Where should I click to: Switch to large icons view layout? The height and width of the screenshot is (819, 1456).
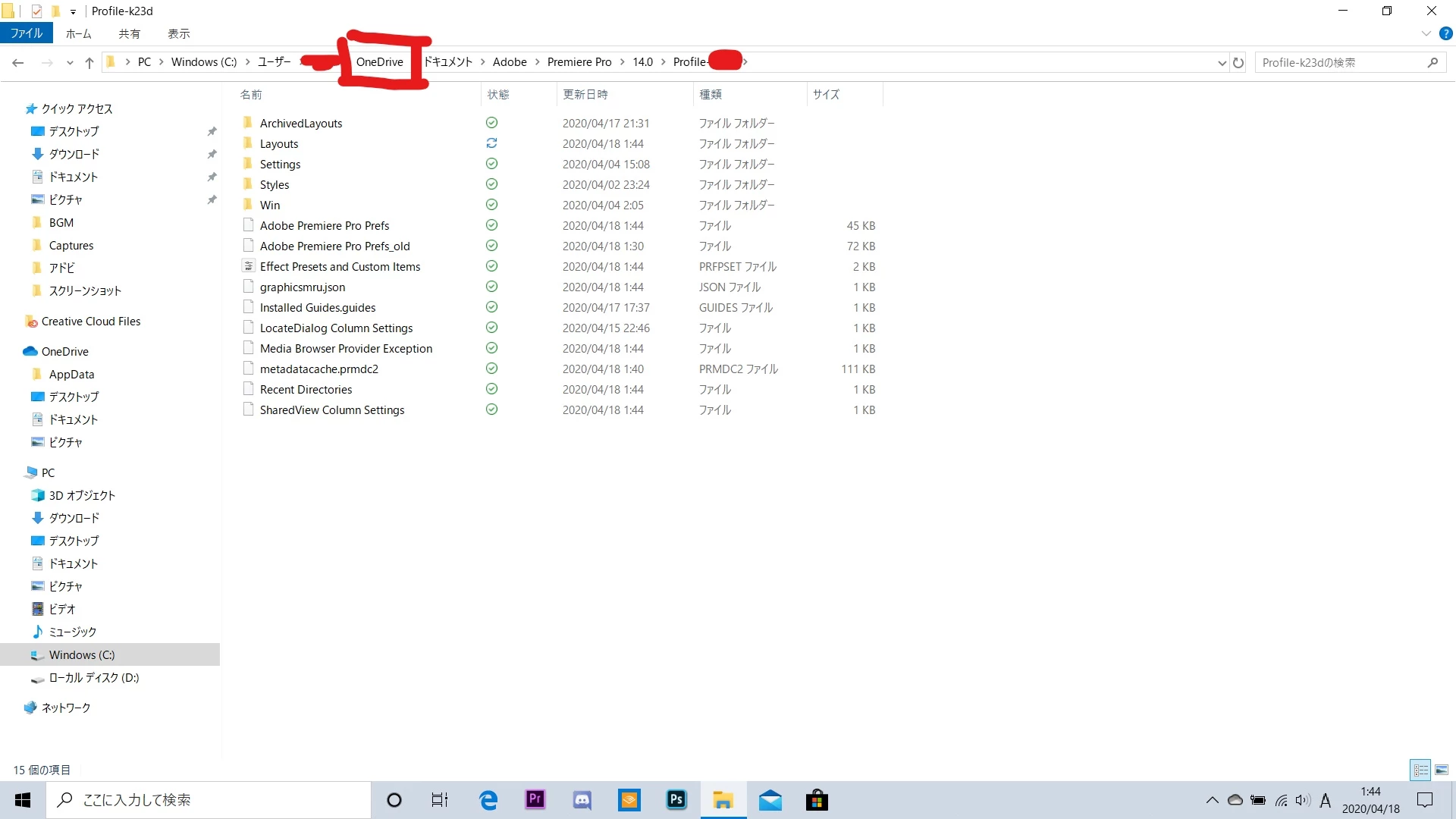pos(1441,770)
